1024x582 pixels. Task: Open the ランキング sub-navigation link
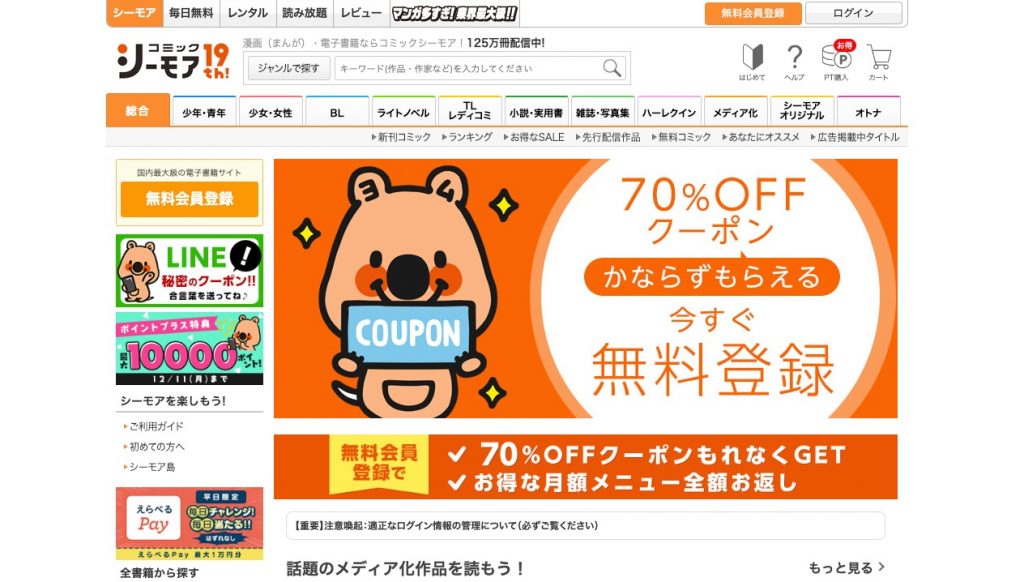(467, 137)
